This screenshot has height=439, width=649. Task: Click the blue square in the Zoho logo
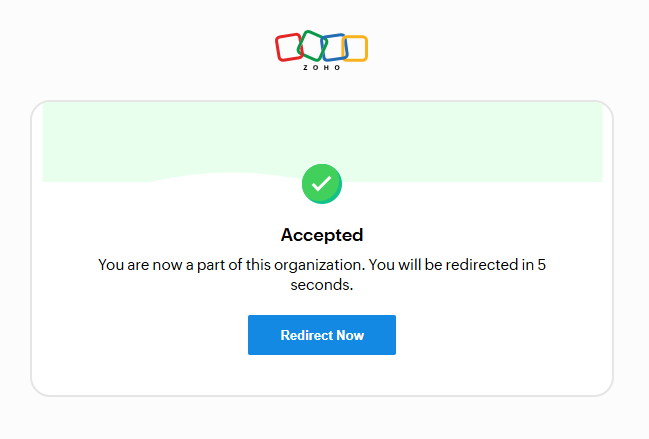coord(333,48)
